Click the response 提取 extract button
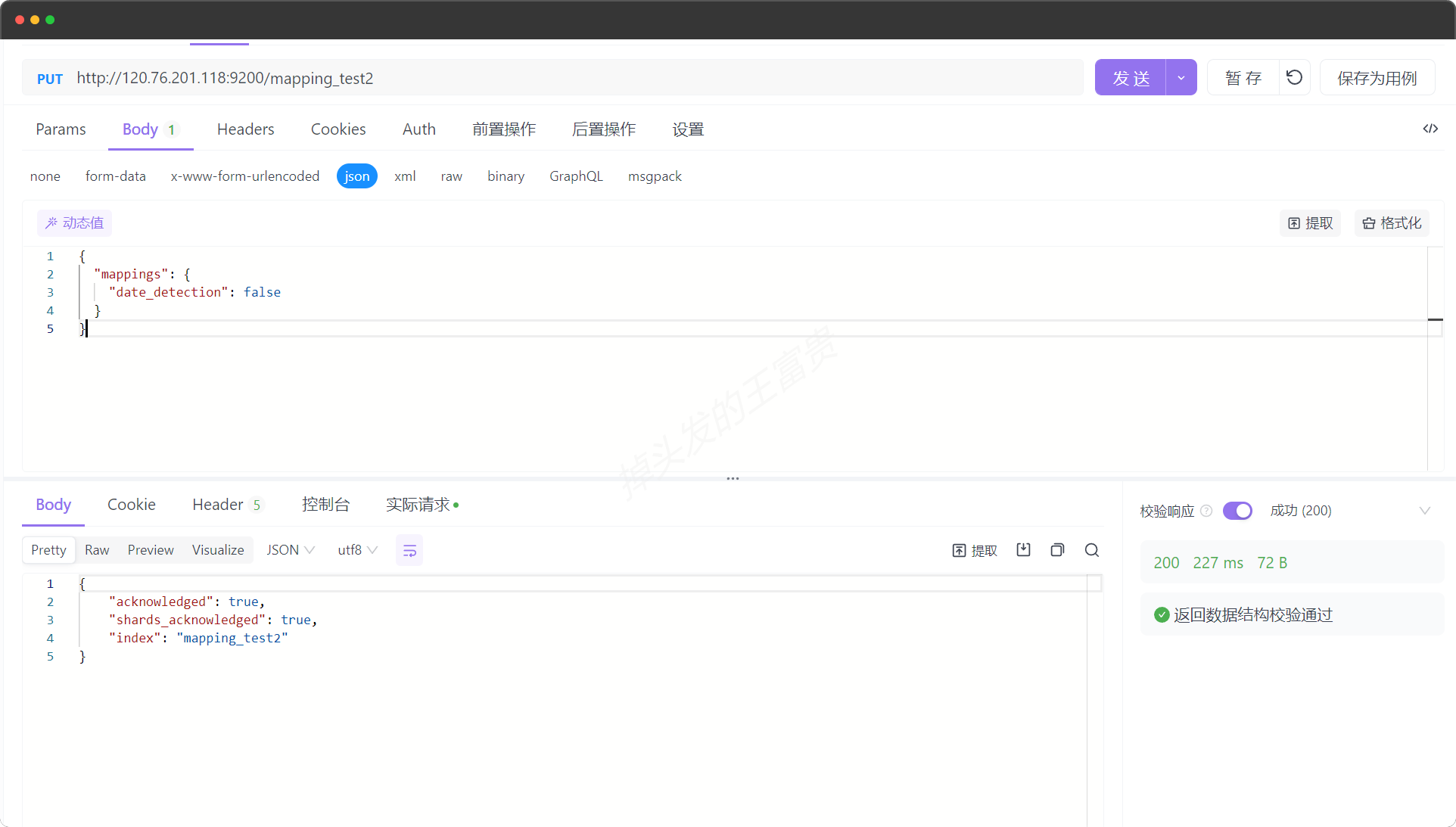Screen dimensions: 1456x827 pos(975,550)
